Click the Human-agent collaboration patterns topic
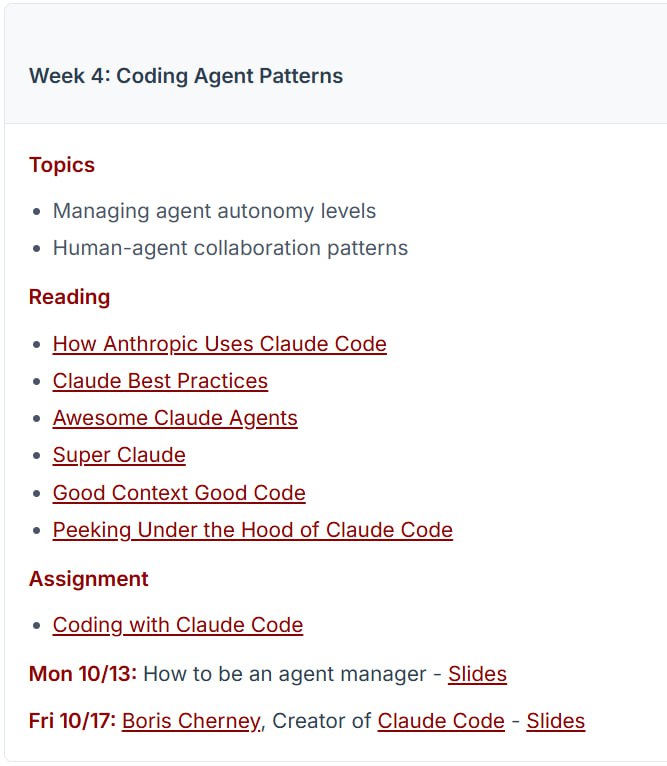Screen dimensions: 667x766 (x=230, y=248)
